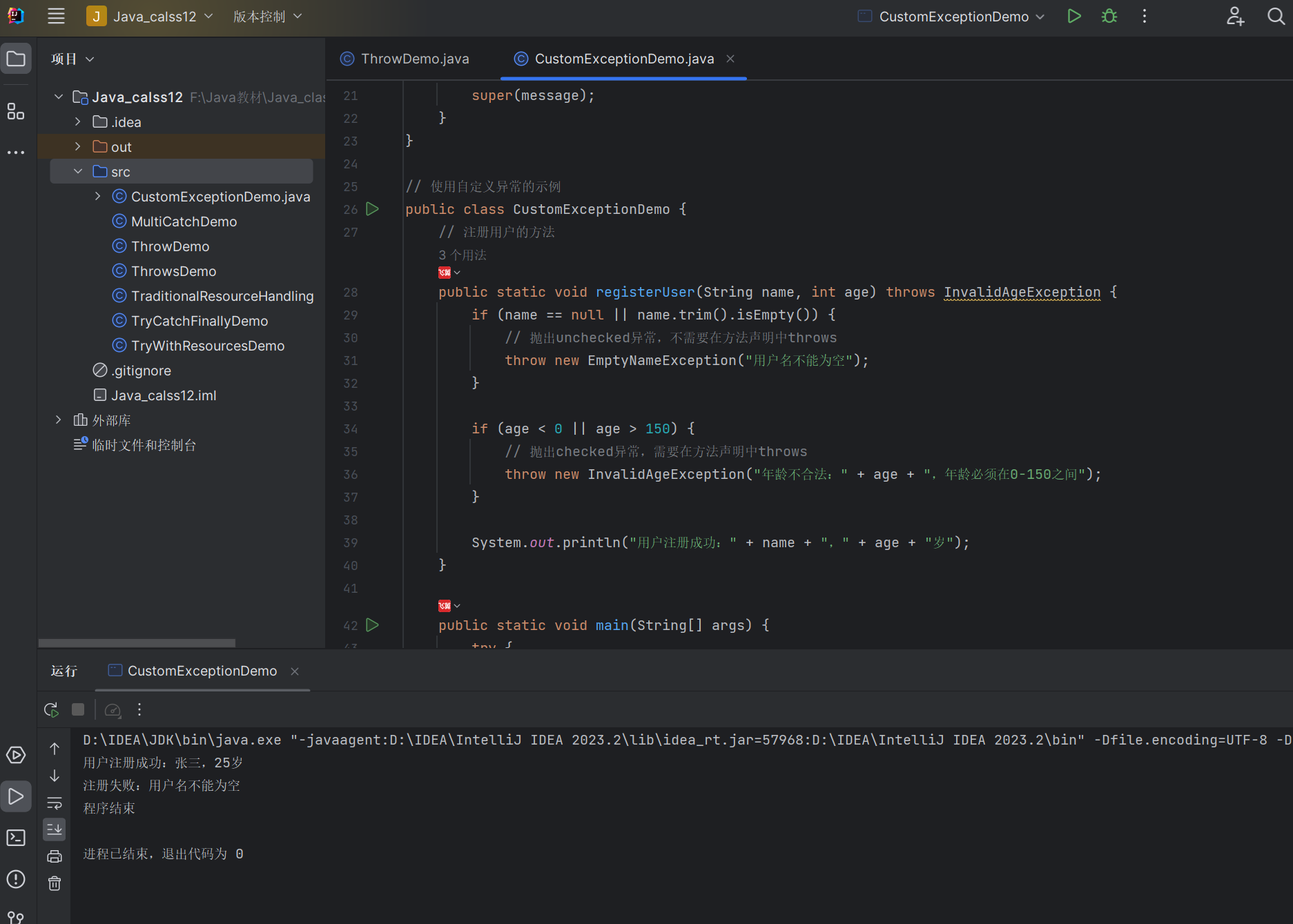The image size is (1293, 924).
Task: Open TryCatchFinallyDemo in the project tree
Action: coord(200,321)
